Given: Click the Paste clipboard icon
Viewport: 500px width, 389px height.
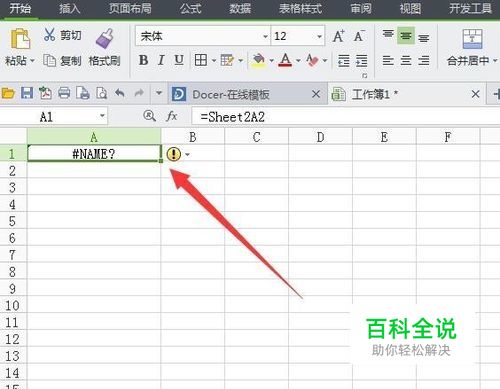Looking at the screenshot, I should [21, 39].
